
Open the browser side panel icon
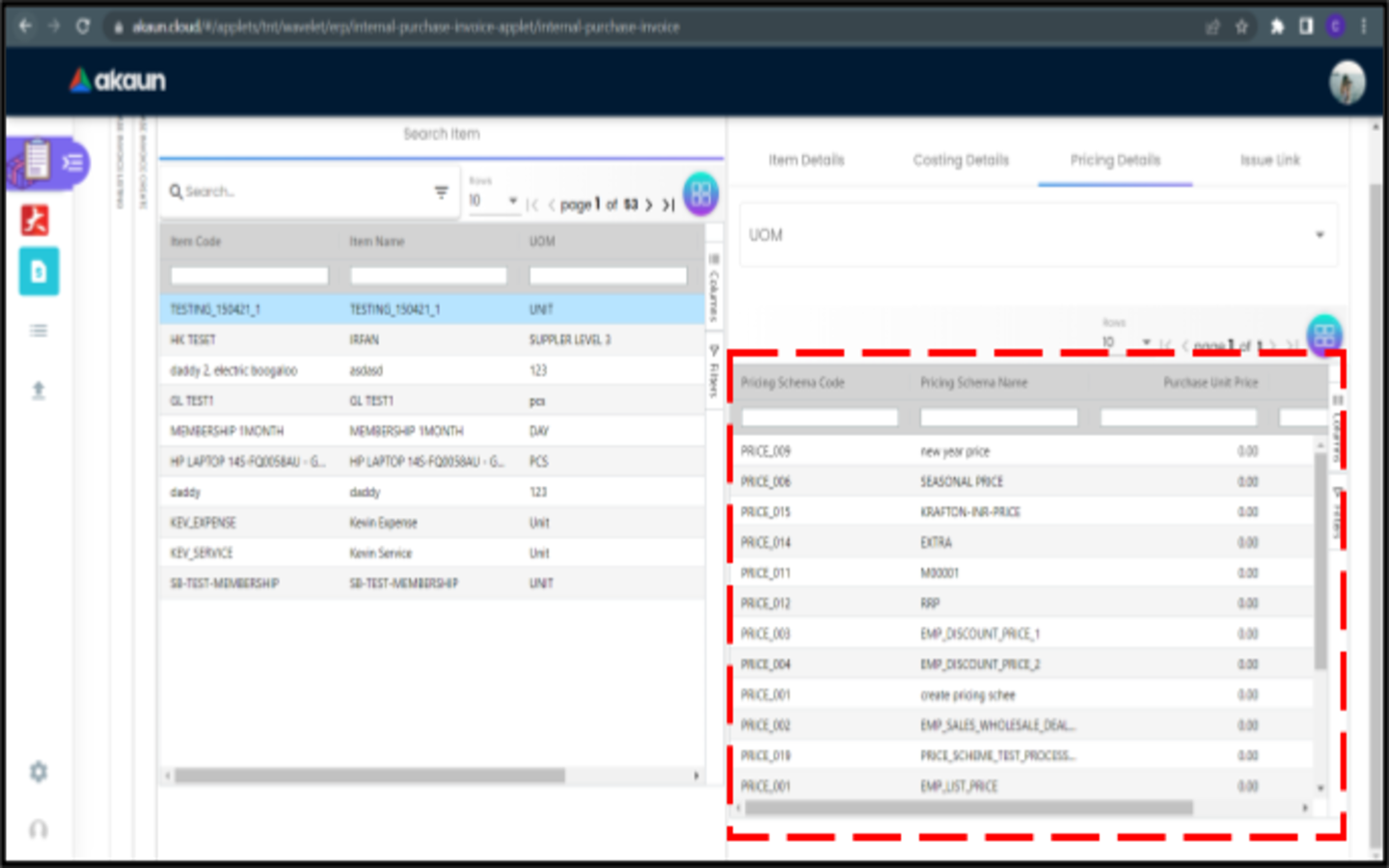pyautogui.click(x=1306, y=27)
